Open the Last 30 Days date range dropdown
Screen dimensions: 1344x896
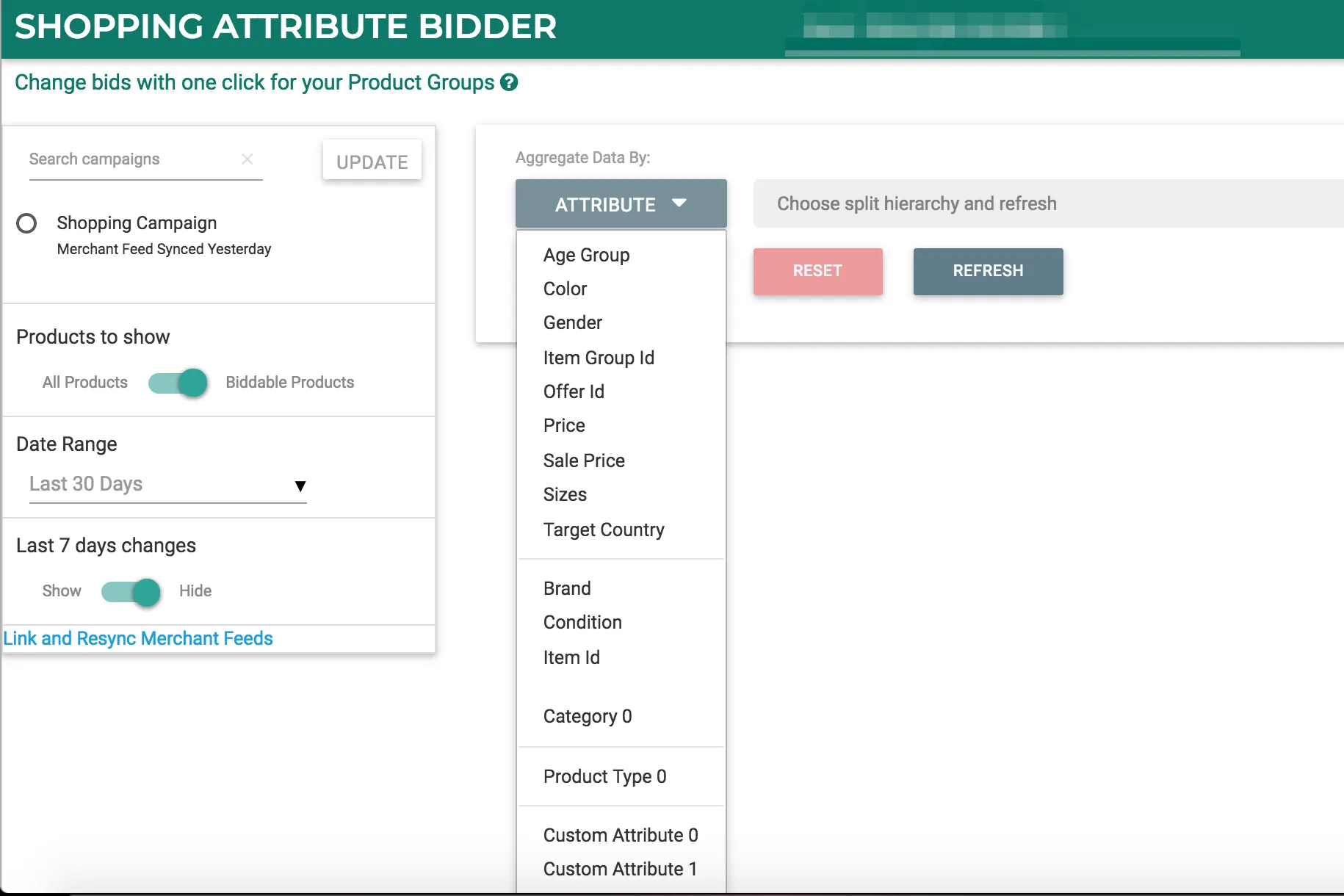[x=167, y=485]
